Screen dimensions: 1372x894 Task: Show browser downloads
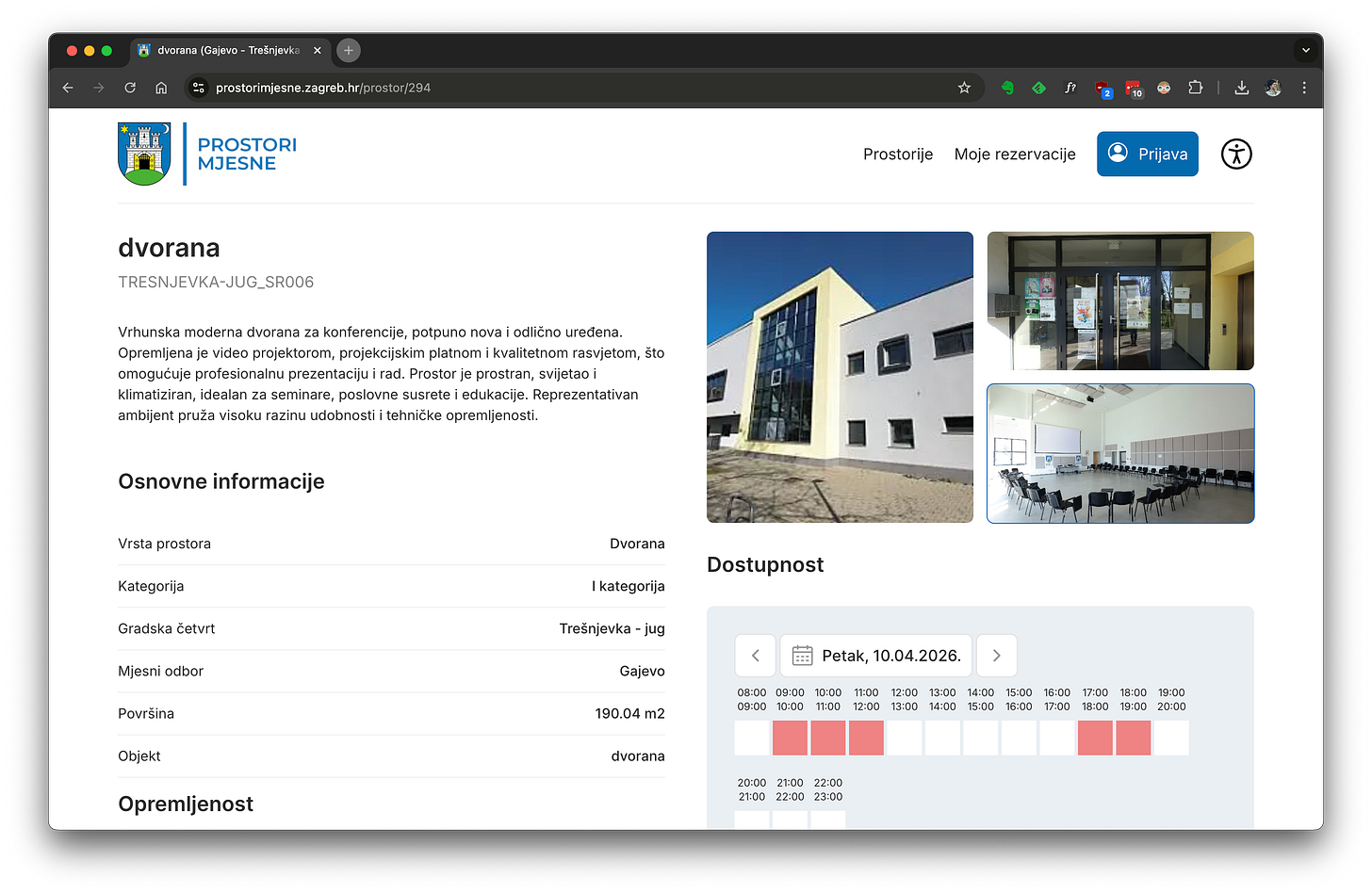[1242, 88]
